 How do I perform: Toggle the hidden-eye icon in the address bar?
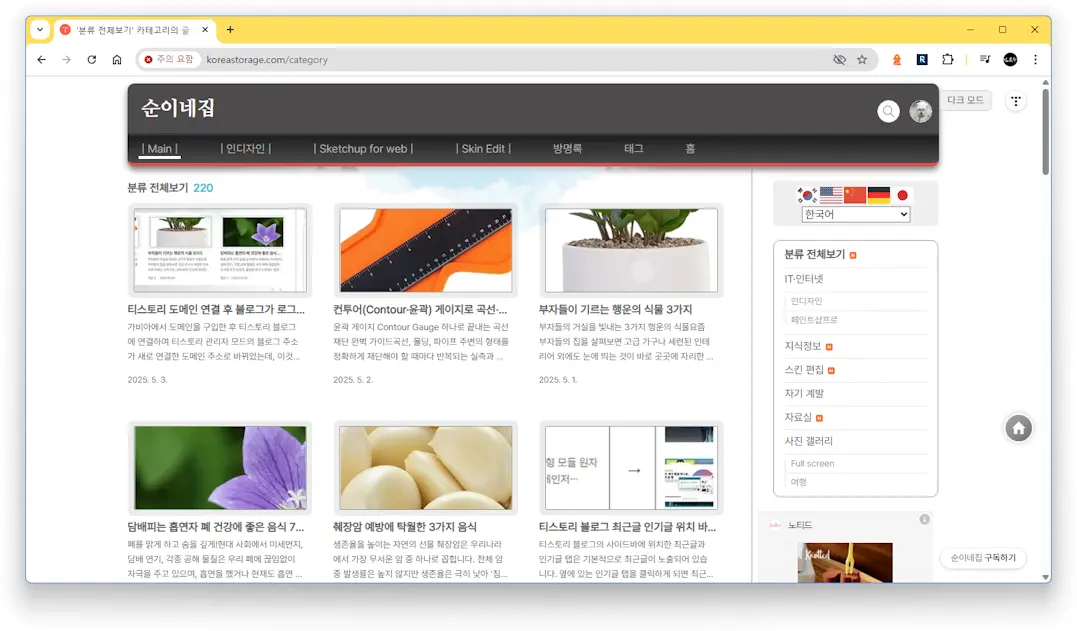839,59
